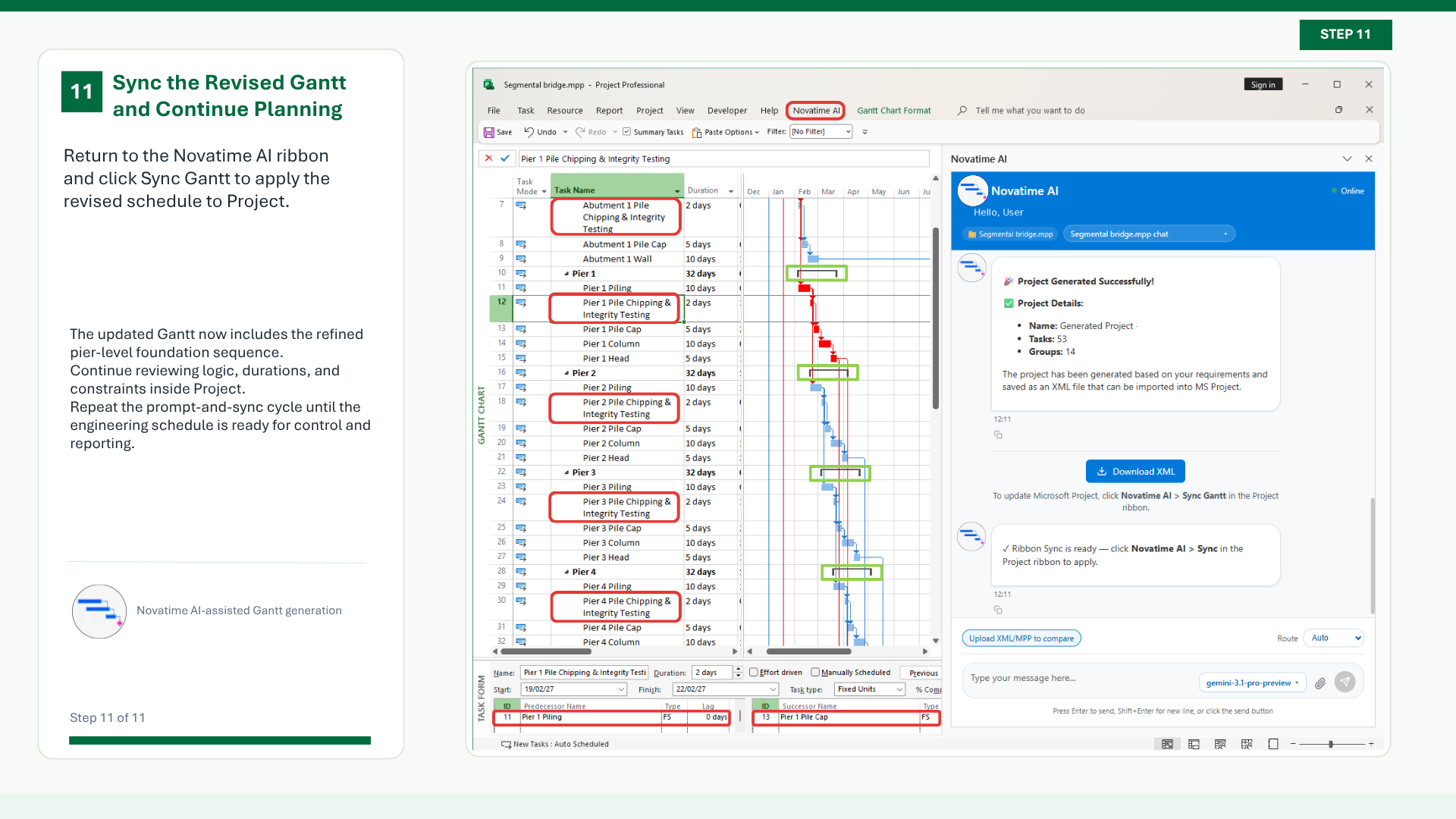The image size is (1456, 819).
Task: Click the Save icon in Quick Access toolbar
Action: pos(489,132)
